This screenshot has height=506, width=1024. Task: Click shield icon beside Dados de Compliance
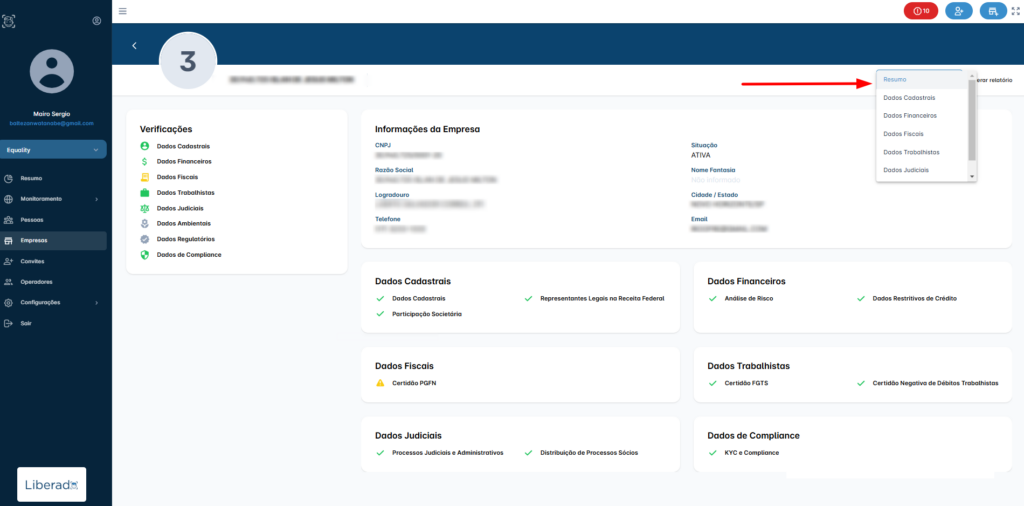pos(145,255)
